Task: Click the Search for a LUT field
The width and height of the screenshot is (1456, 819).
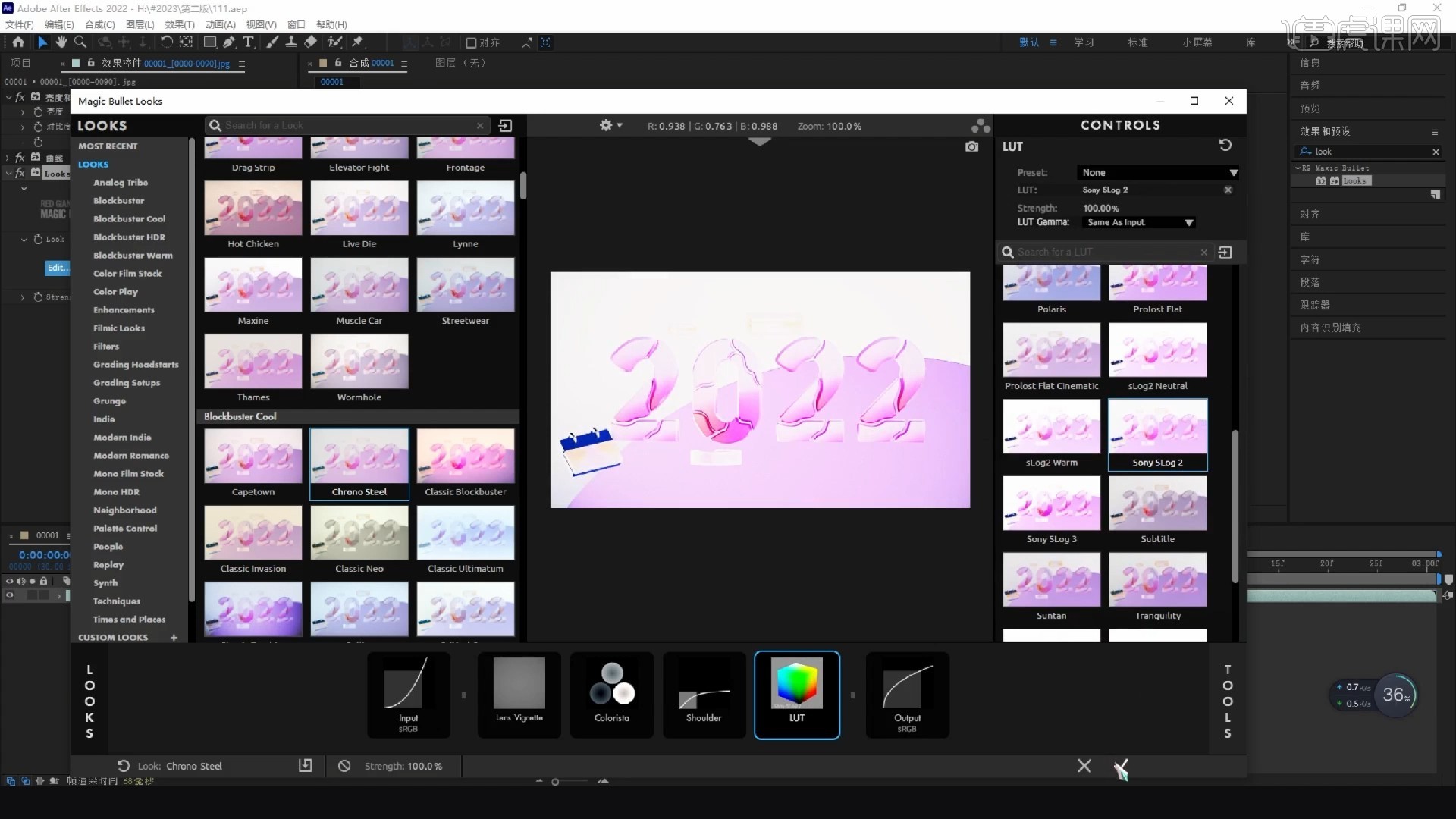Action: point(1107,252)
